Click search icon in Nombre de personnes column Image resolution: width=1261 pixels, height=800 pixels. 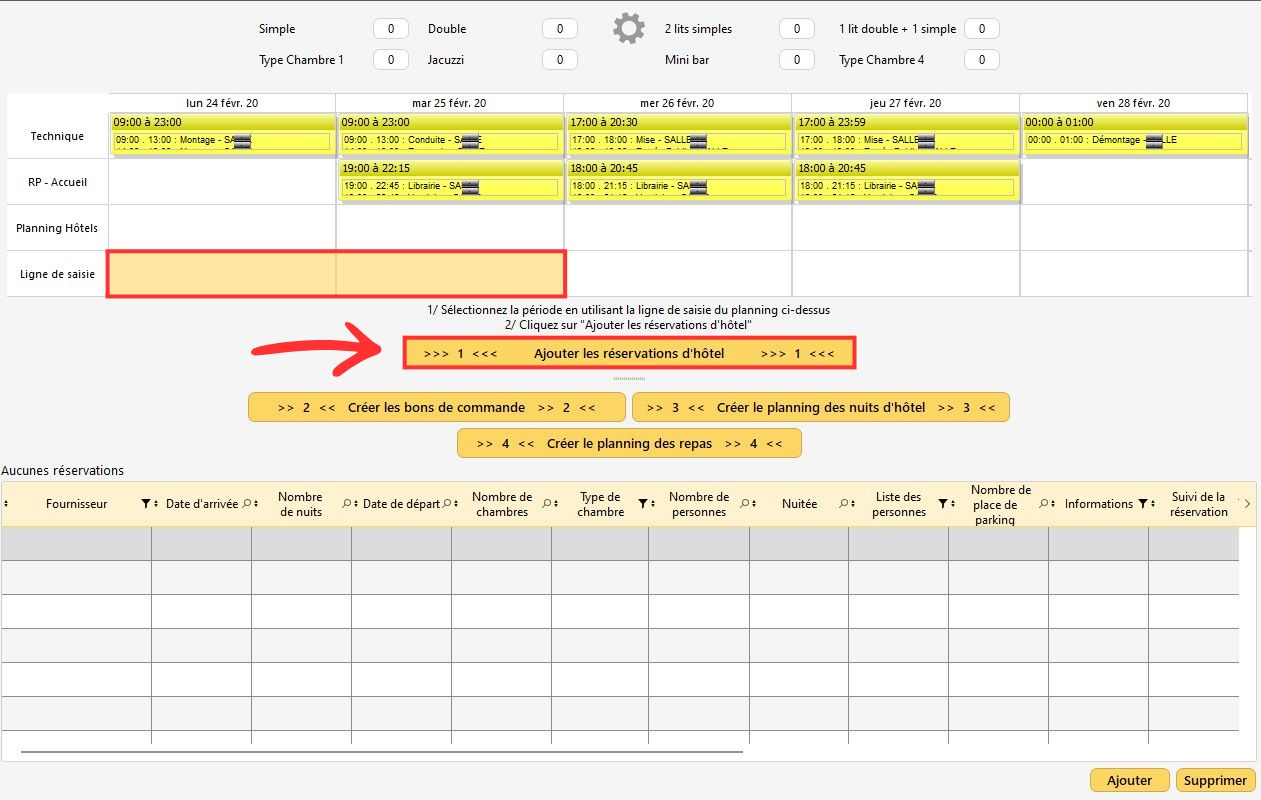(745, 504)
